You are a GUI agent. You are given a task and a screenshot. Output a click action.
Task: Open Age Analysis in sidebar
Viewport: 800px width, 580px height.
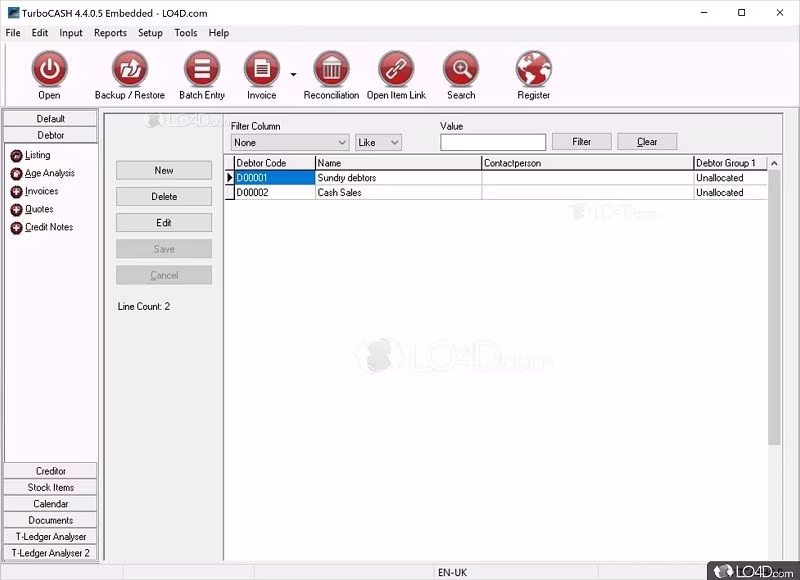(43, 173)
